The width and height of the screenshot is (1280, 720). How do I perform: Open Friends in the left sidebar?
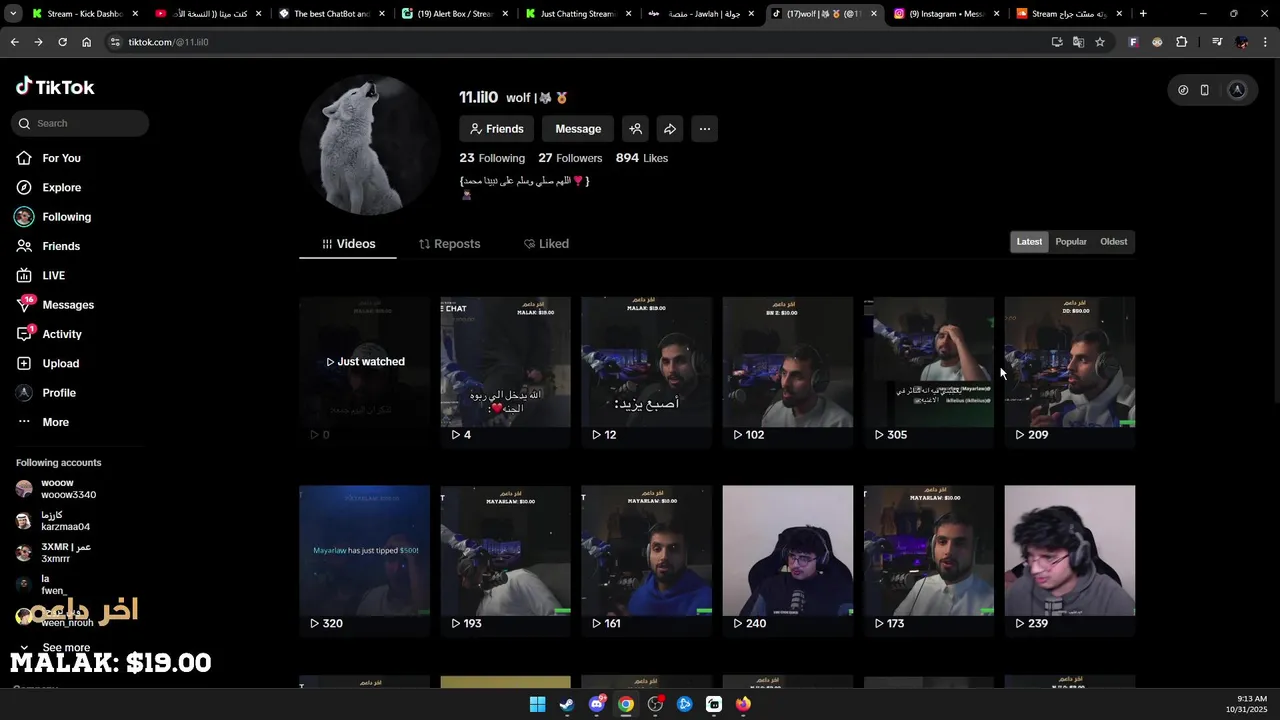(x=61, y=246)
